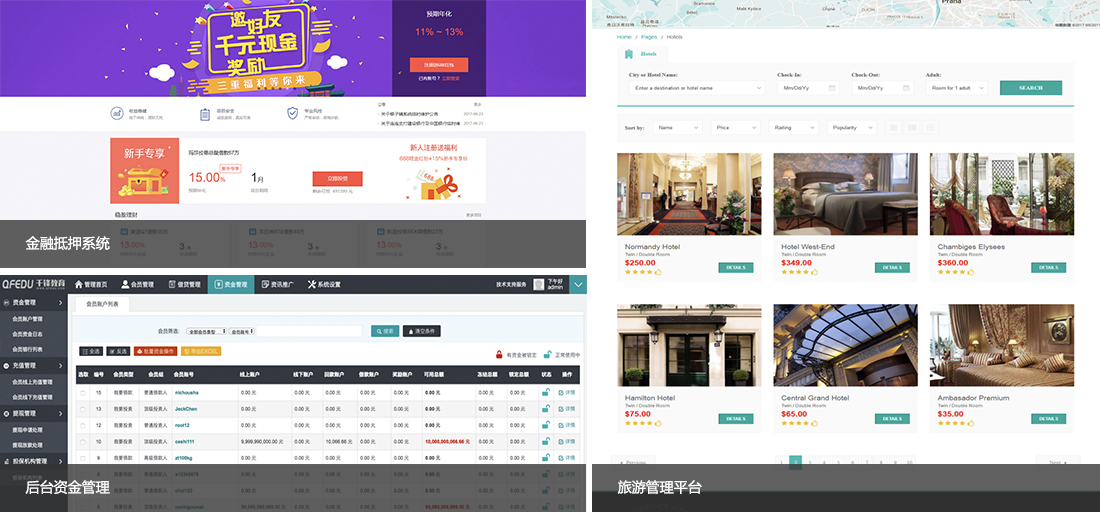
Task: Click the QFEDU logo in admin panel
Action: click(34, 284)
